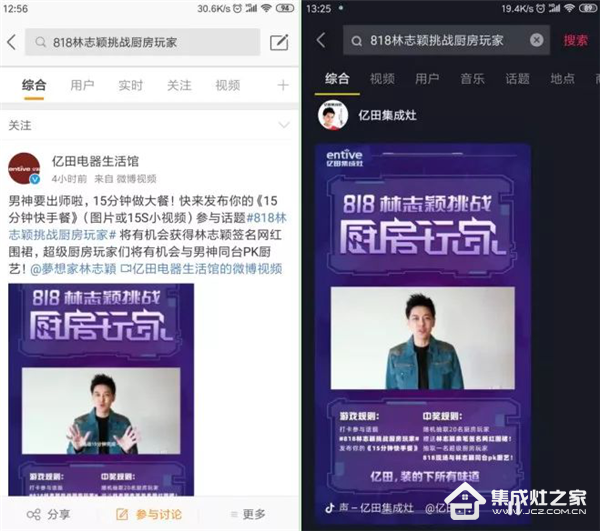Viewport: 600px width, 531px height.
Task: Tap the Douyin back arrow icon
Action: [x=321, y=40]
